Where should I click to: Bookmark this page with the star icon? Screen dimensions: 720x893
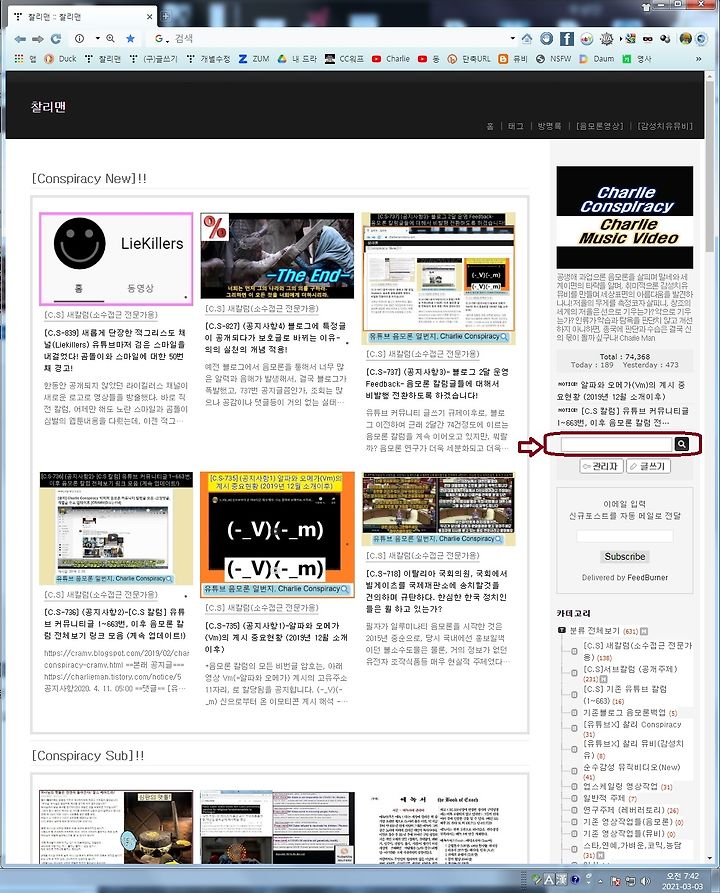[x=130, y=39]
